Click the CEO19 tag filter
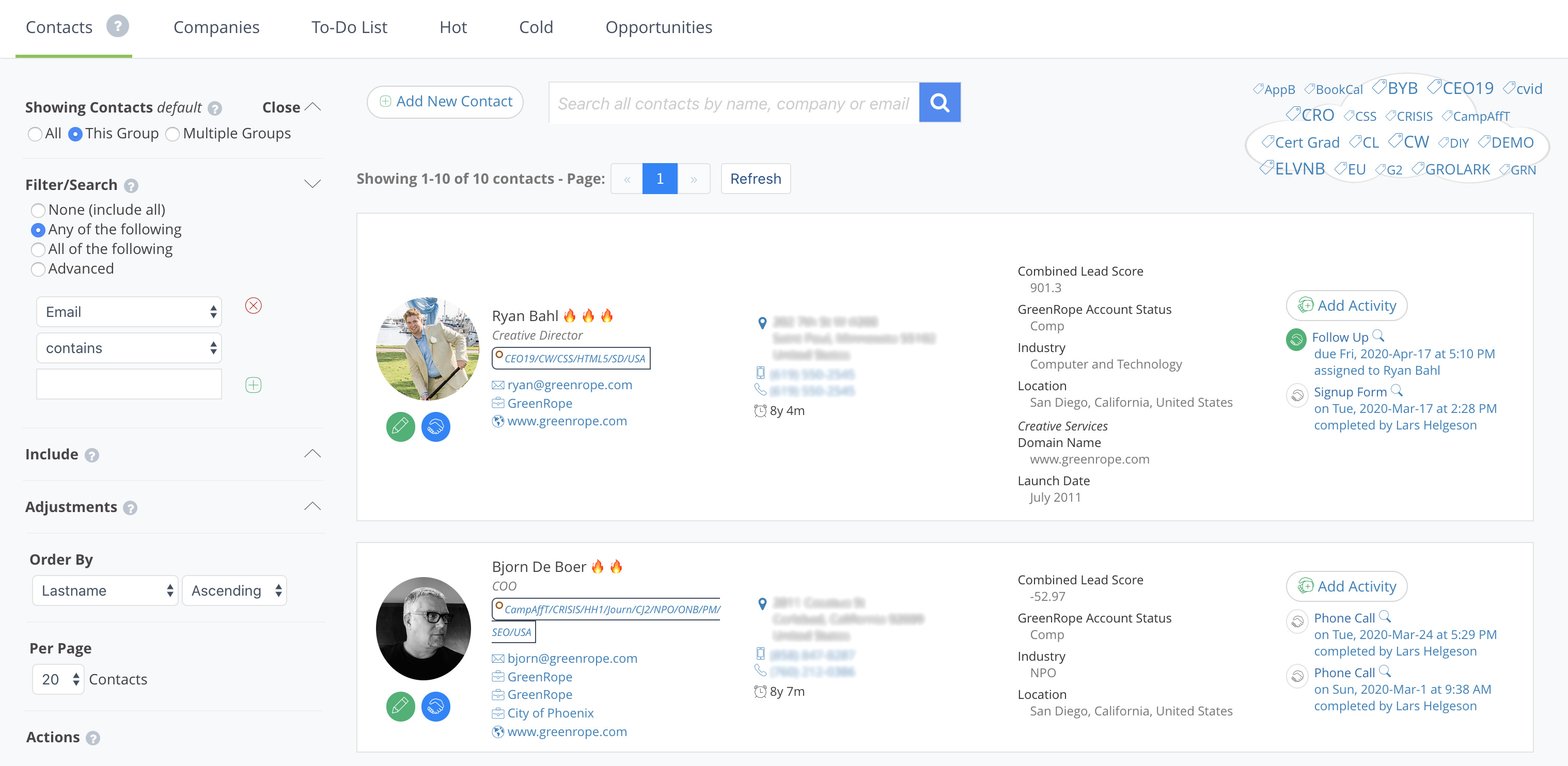The height and width of the screenshot is (766, 1568). [x=1464, y=89]
